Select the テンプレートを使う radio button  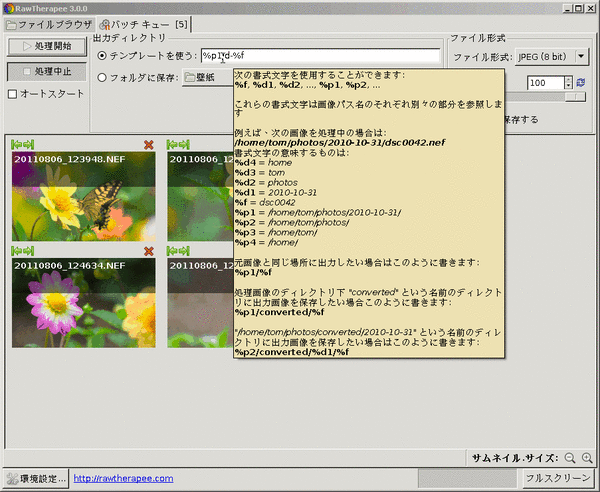point(102,56)
